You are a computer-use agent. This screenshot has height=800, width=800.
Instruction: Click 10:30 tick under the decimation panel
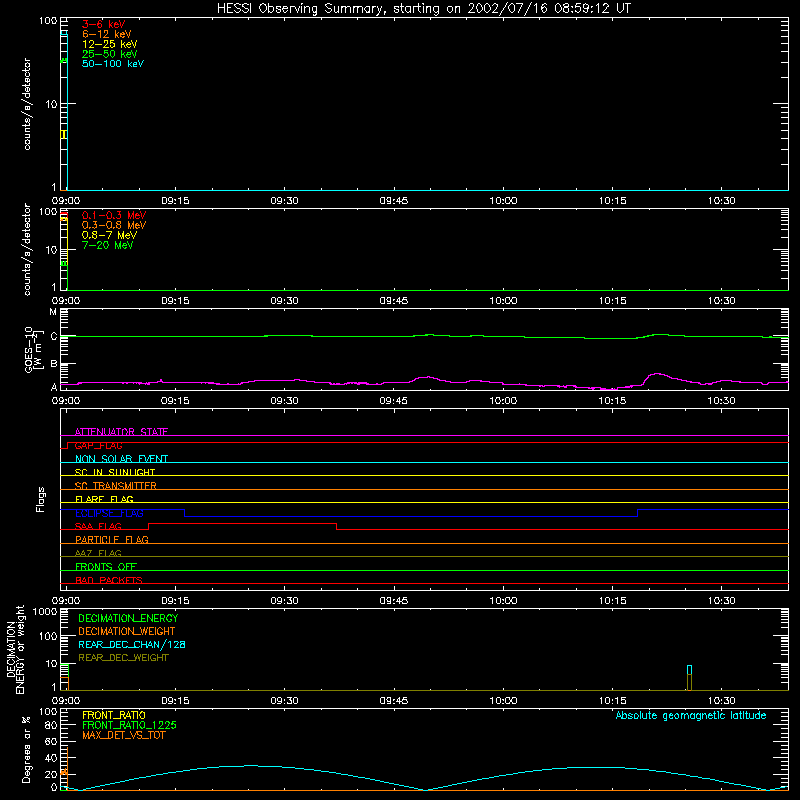pos(721,701)
